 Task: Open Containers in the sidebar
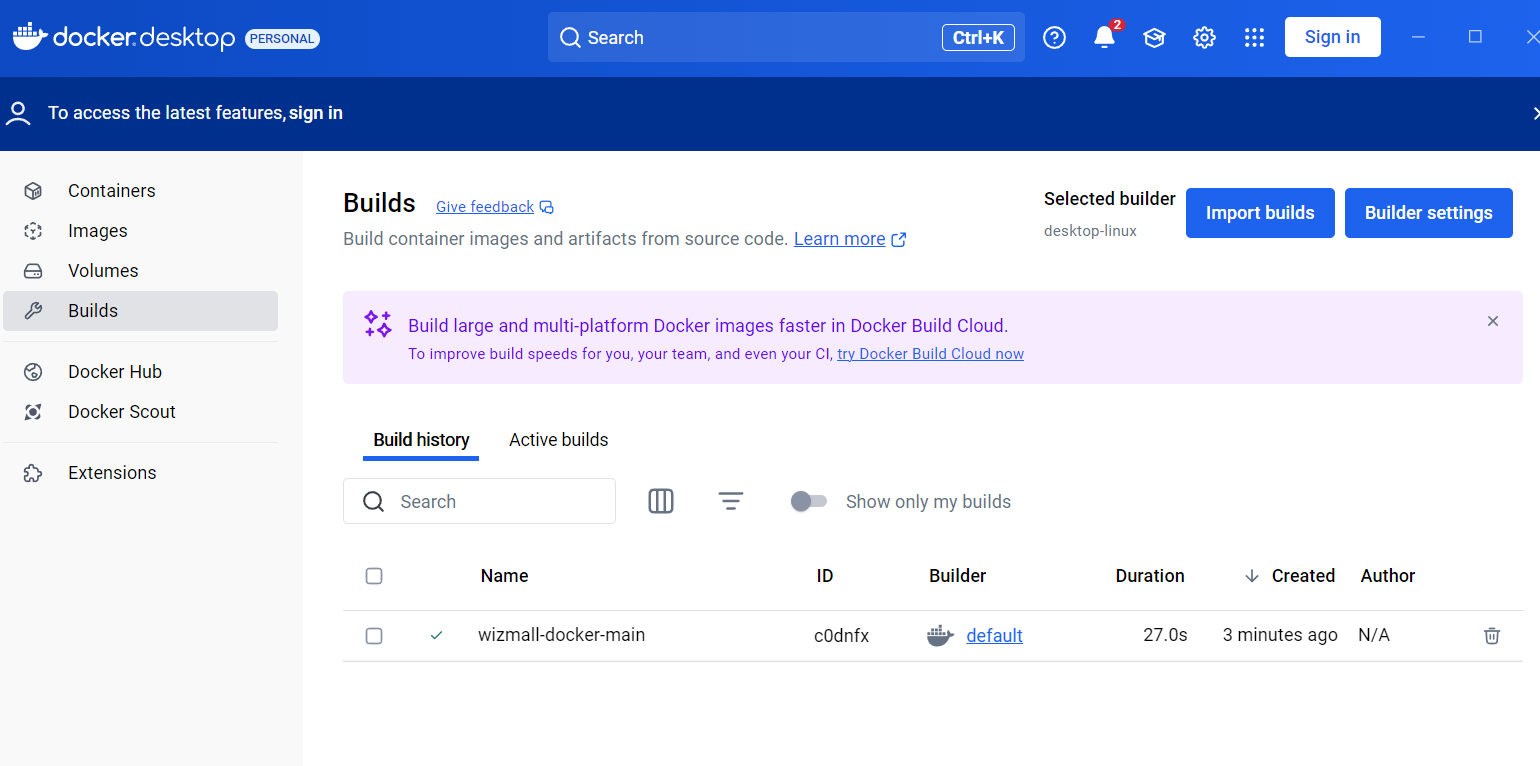click(141, 191)
